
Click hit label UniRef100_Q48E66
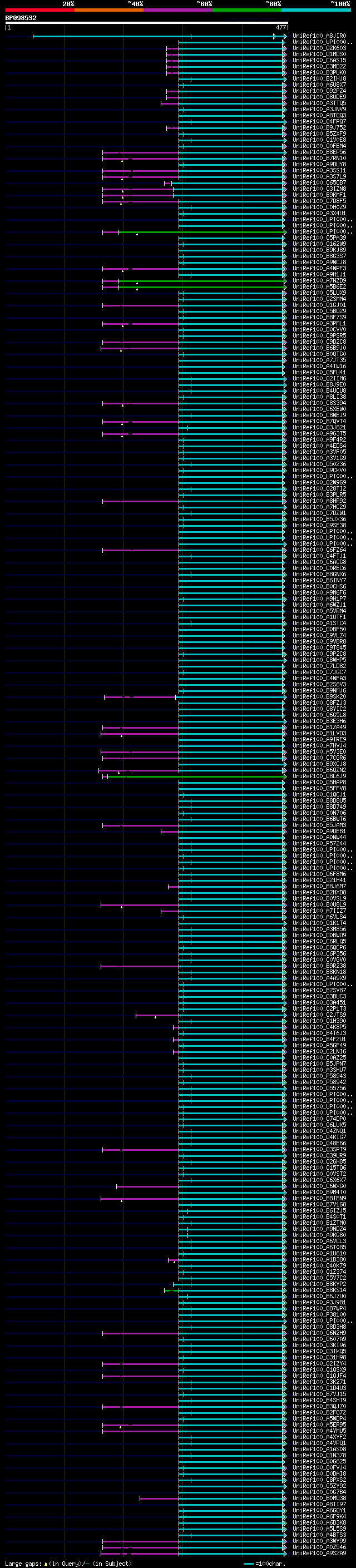point(319,1143)
